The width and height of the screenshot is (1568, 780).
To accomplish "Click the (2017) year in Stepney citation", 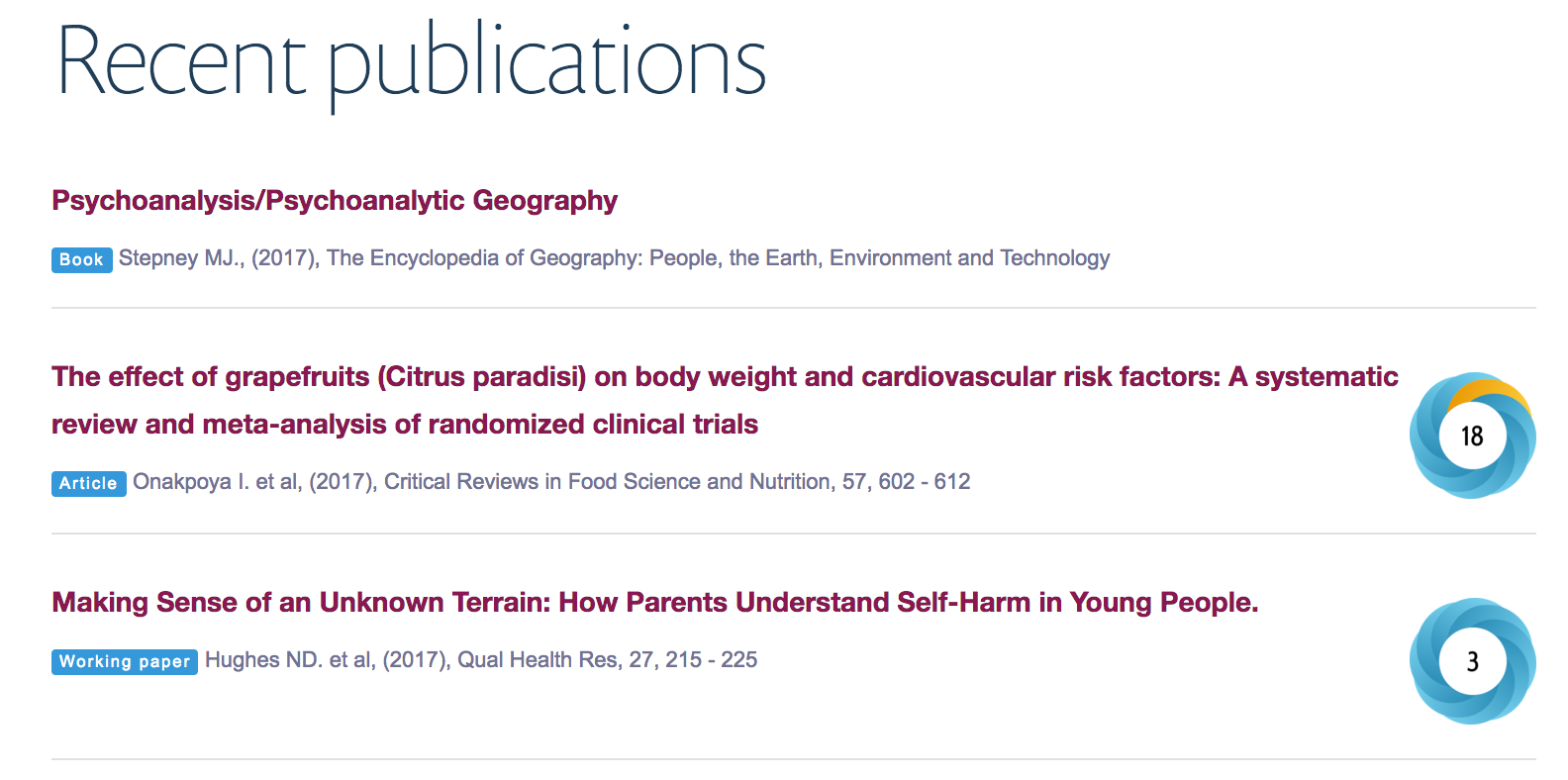I will point(285,258).
